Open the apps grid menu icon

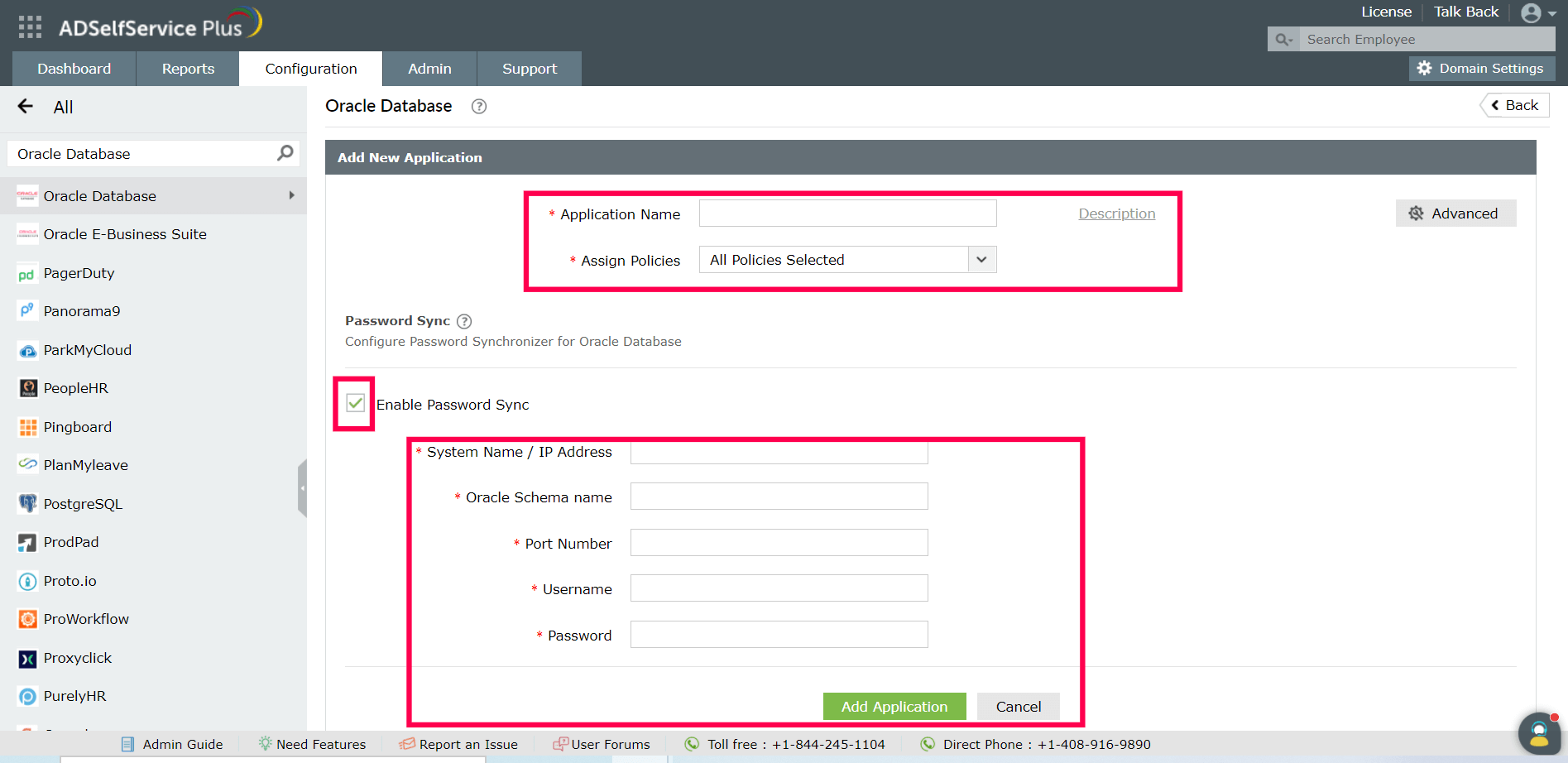(30, 27)
